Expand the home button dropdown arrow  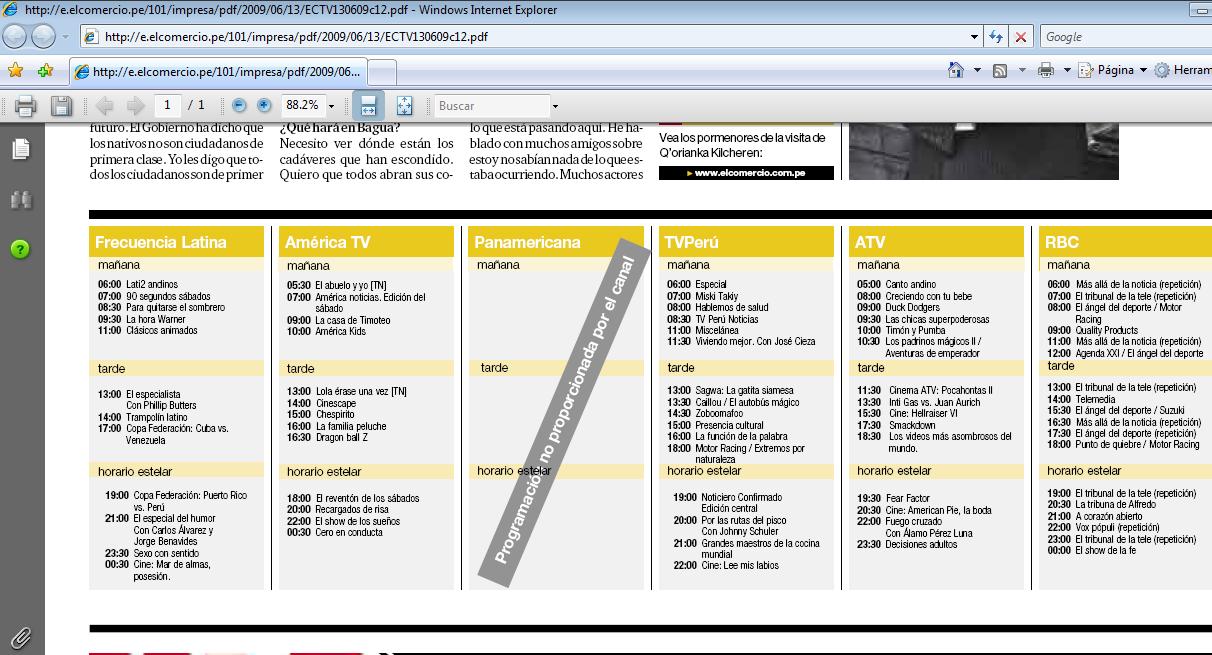(976, 70)
